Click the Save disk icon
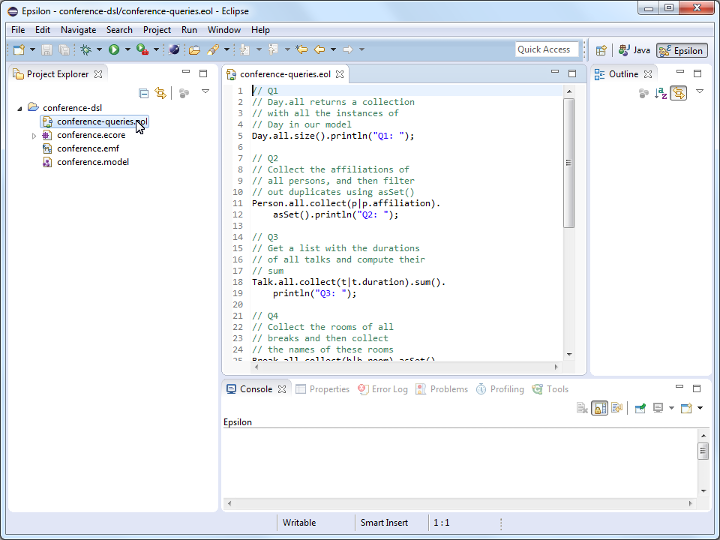Screen dimensions: 720x540 (x=47, y=49)
